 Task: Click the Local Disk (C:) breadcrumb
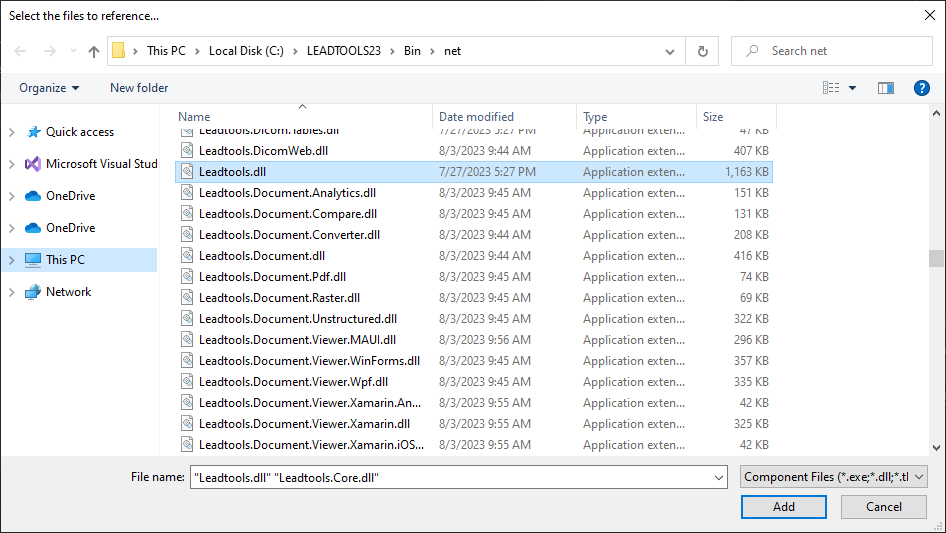tap(246, 51)
